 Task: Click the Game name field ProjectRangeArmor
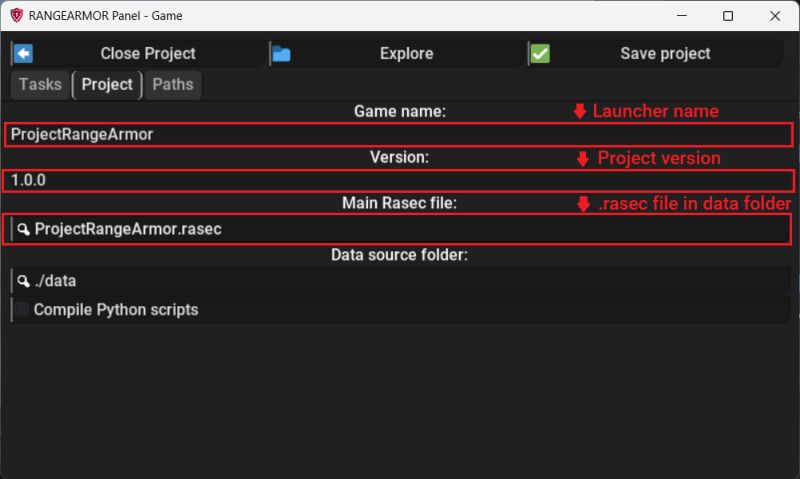398,135
